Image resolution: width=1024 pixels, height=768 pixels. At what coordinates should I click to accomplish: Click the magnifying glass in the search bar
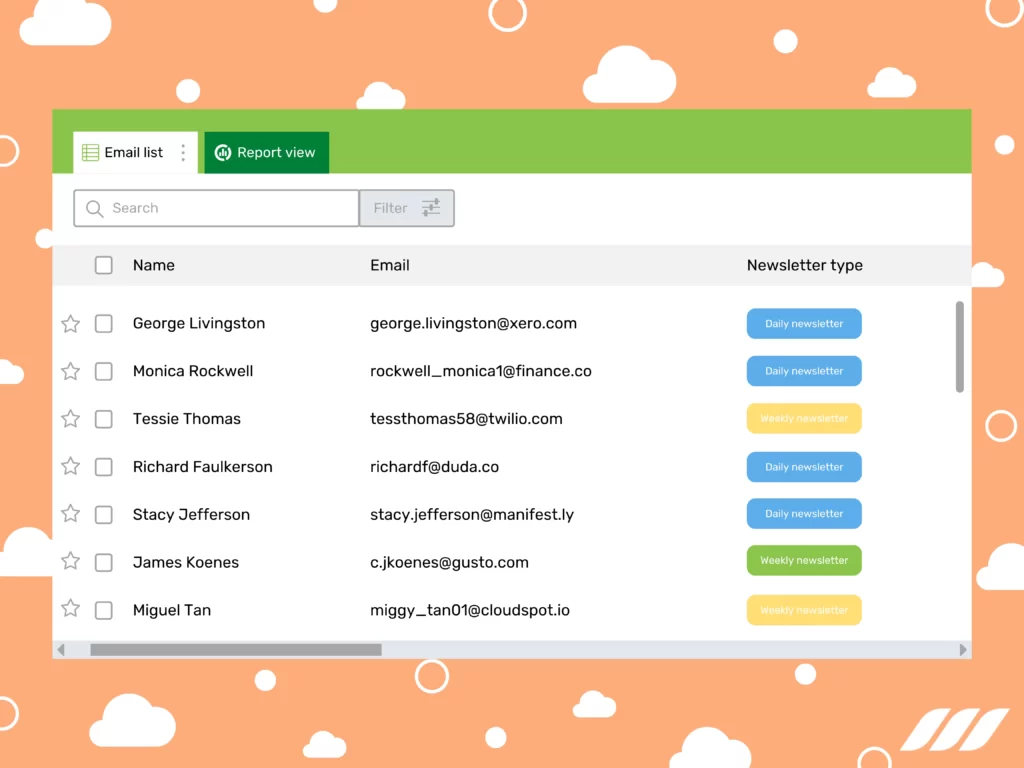point(94,208)
